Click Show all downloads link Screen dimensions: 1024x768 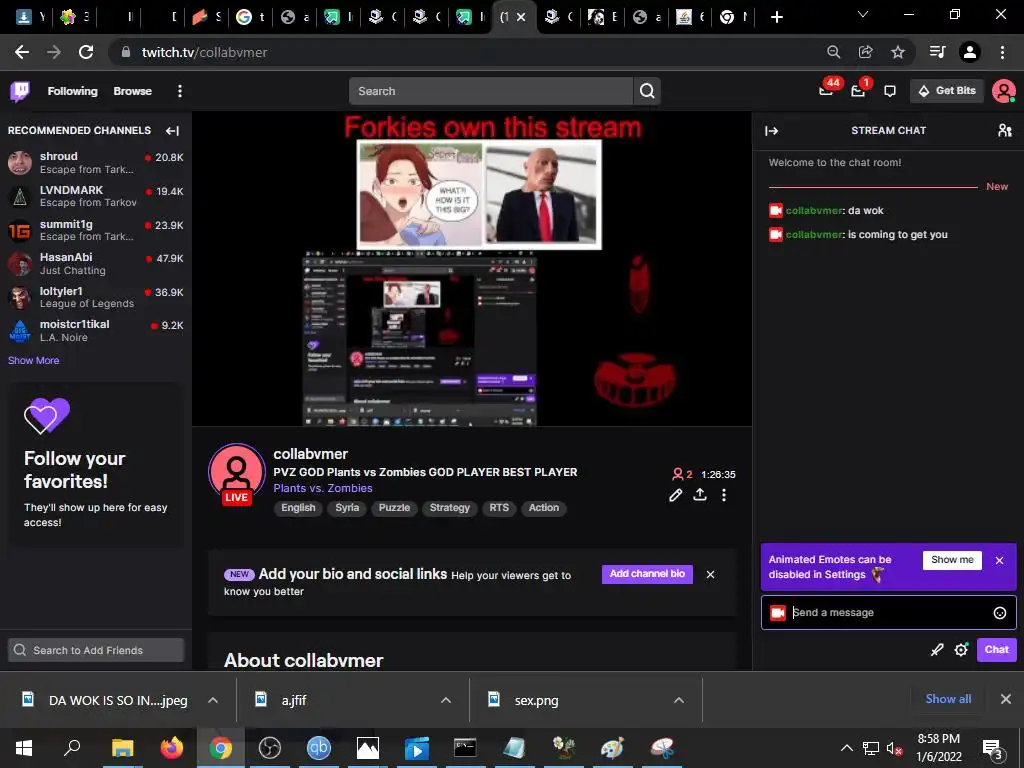(948, 699)
